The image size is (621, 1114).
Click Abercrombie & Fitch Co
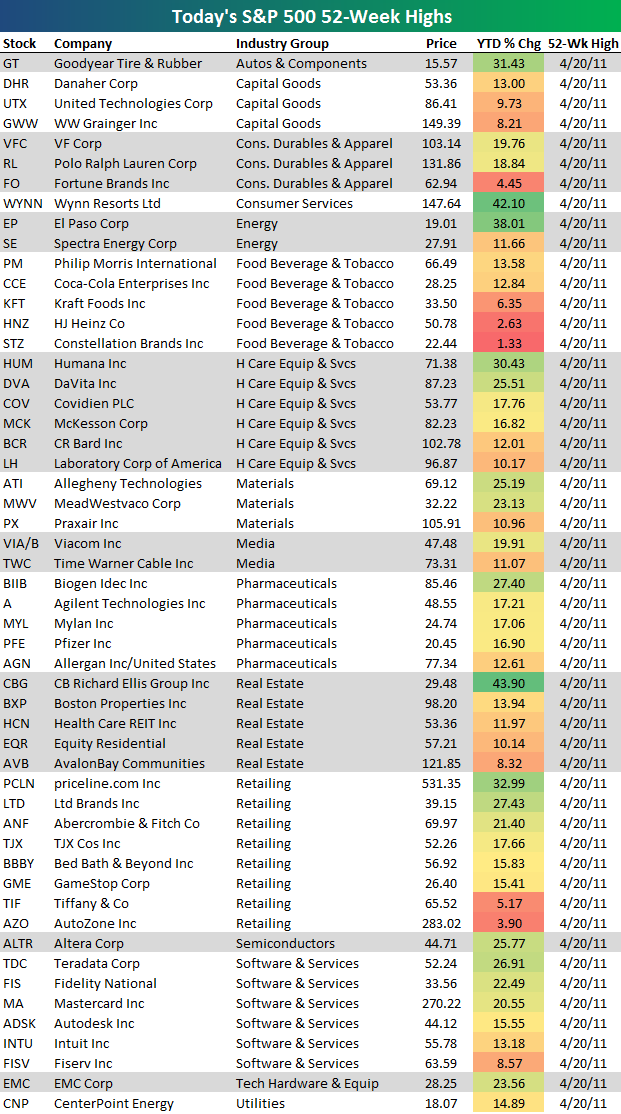pyautogui.click(x=127, y=823)
